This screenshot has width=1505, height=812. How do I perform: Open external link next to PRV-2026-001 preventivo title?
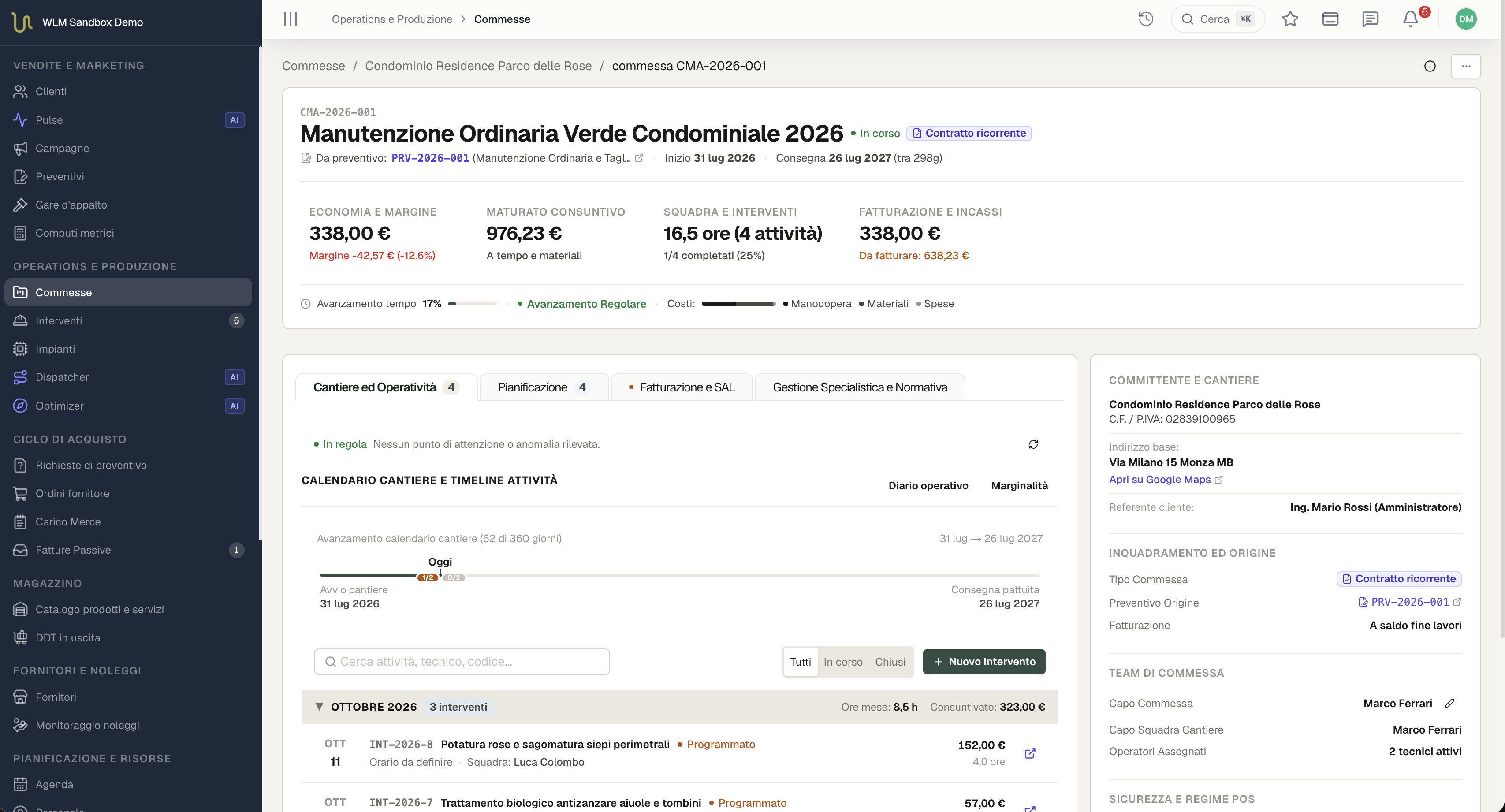click(x=639, y=158)
